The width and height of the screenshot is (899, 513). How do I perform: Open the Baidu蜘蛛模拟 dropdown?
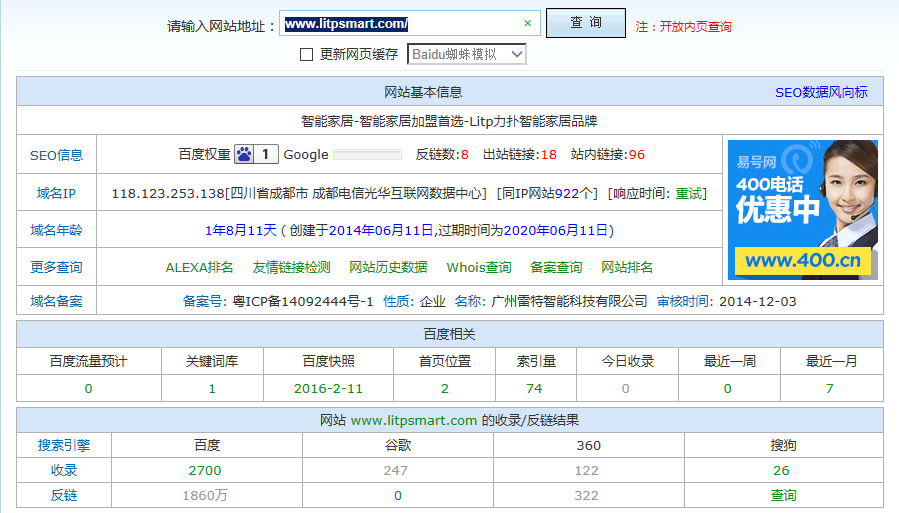point(467,54)
